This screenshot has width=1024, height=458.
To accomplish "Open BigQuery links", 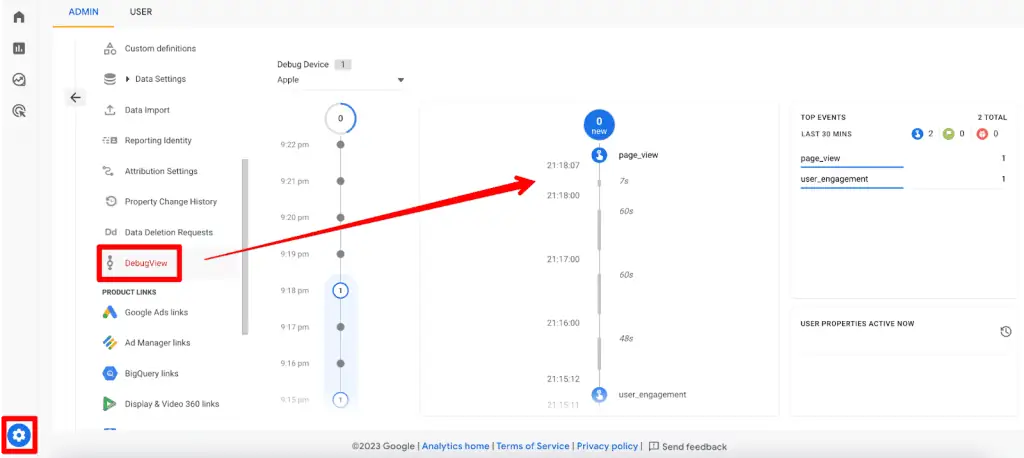I will pyautogui.click(x=152, y=373).
